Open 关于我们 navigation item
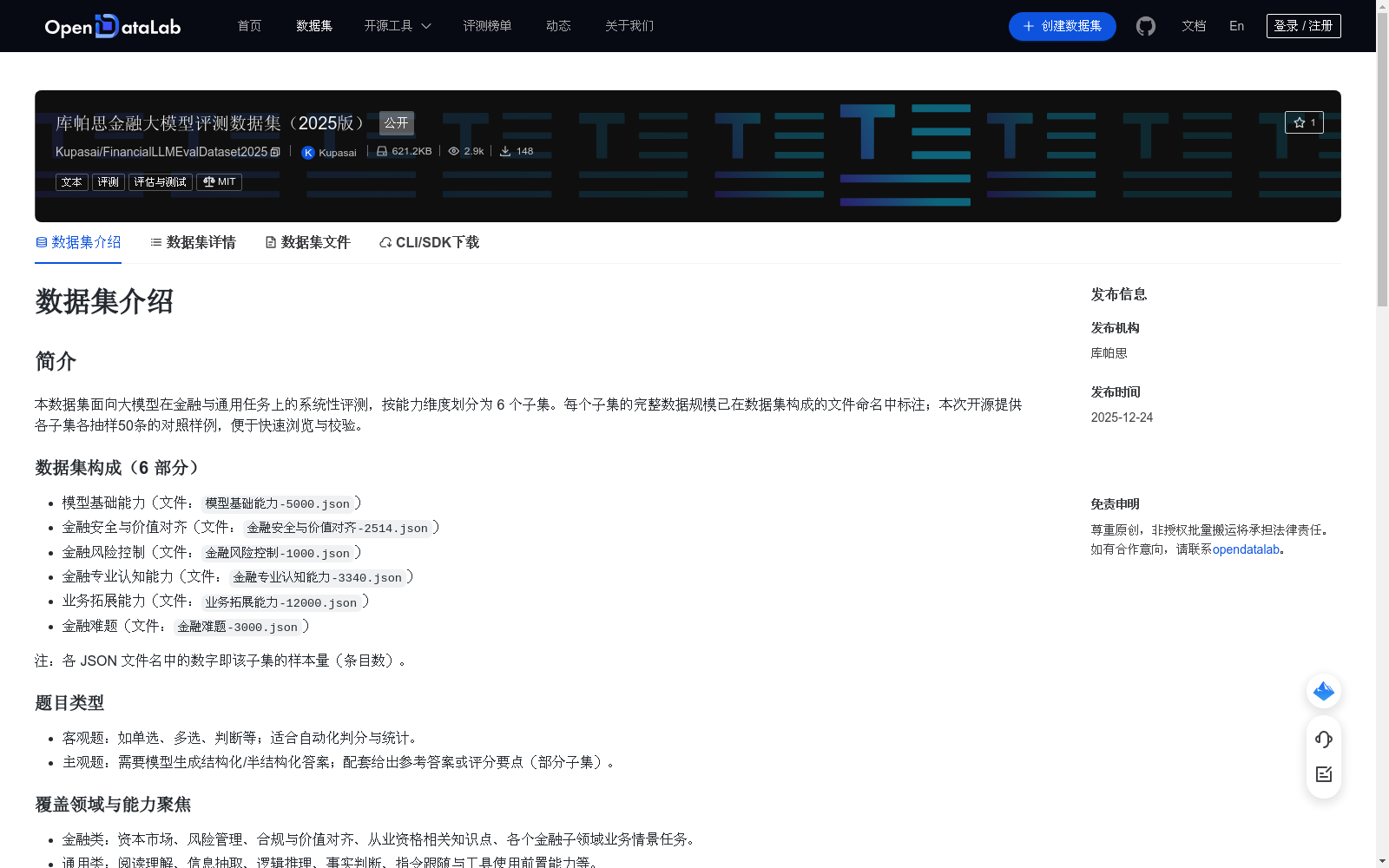Viewport: 1389px width, 868px height. (x=629, y=26)
